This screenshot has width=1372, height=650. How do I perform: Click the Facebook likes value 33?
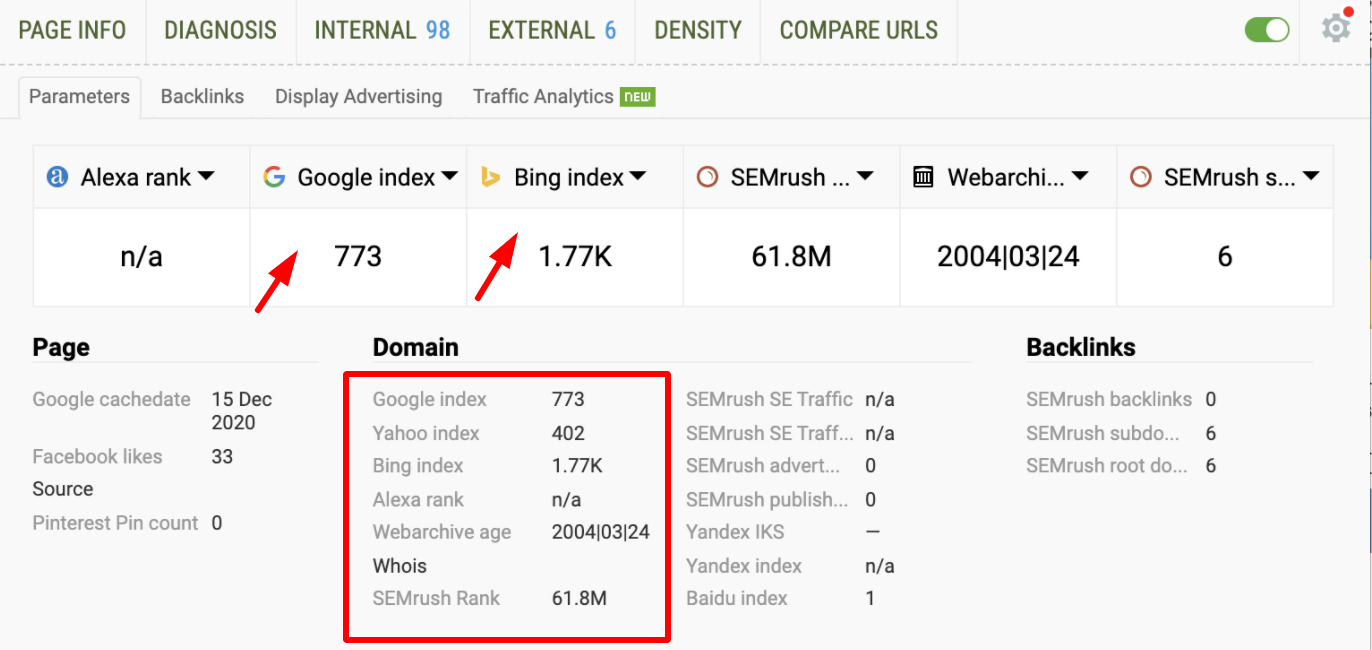click(222, 456)
